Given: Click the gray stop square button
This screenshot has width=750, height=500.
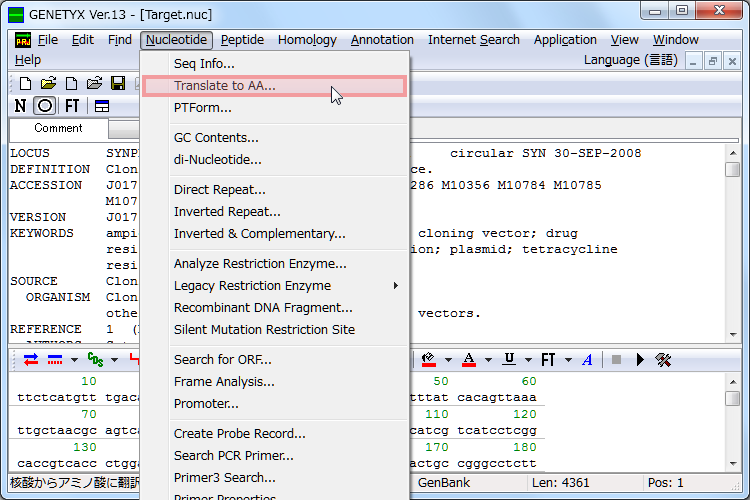Looking at the screenshot, I should point(617,359).
